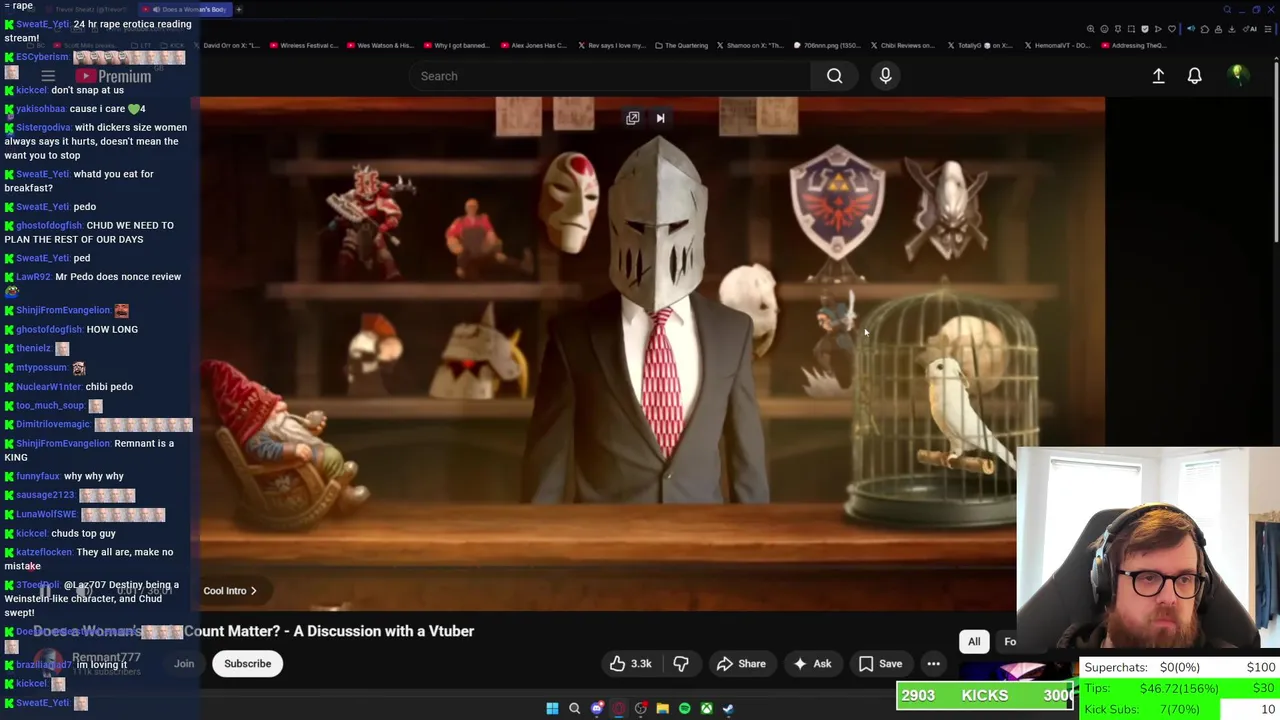The height and width of the screenshot is (720, 1280).
Task: Open TotallyG on X bookmark
Action: [x=980, y=45]
